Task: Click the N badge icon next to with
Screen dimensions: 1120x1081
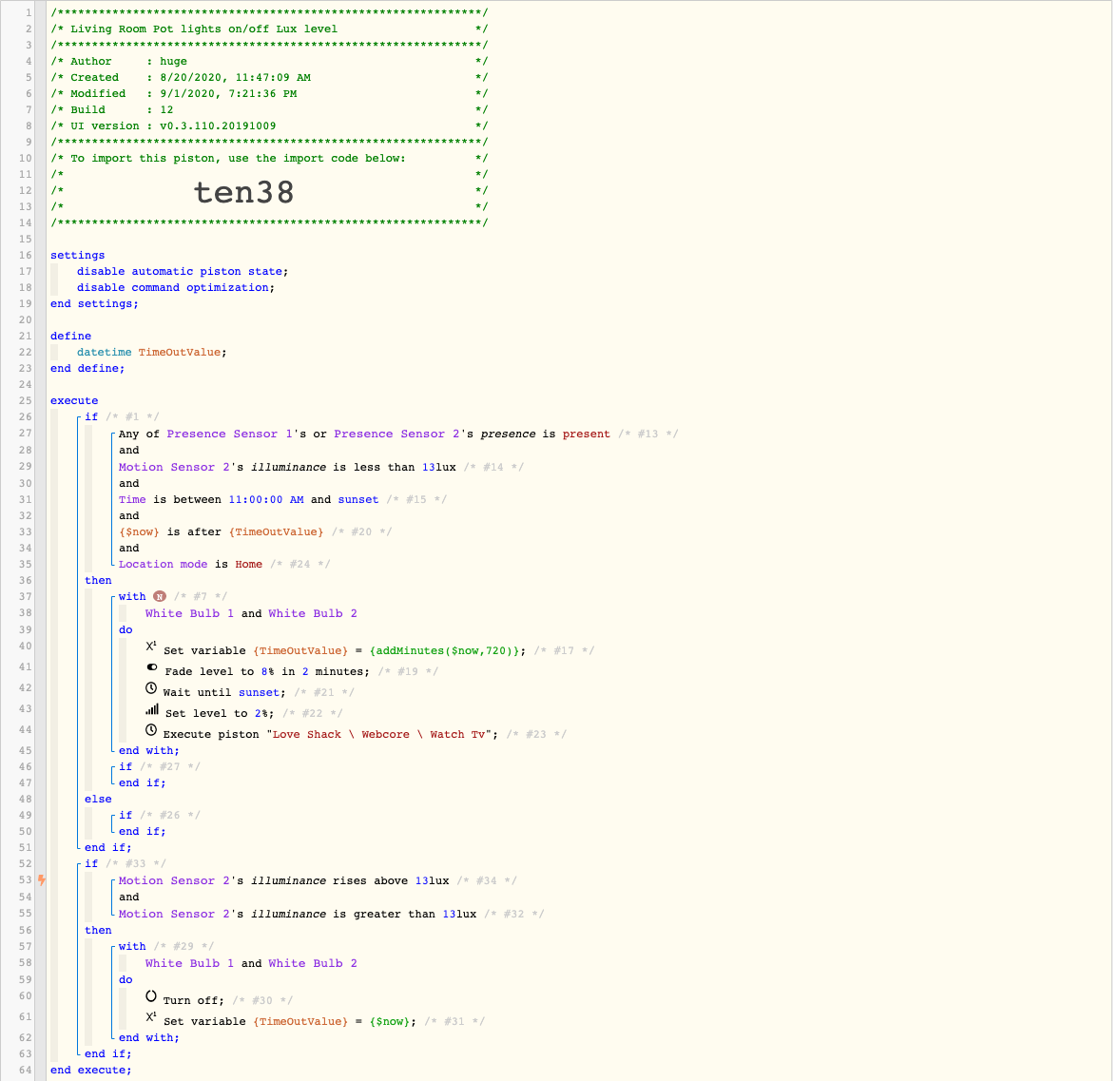Action: pos(160,596)
